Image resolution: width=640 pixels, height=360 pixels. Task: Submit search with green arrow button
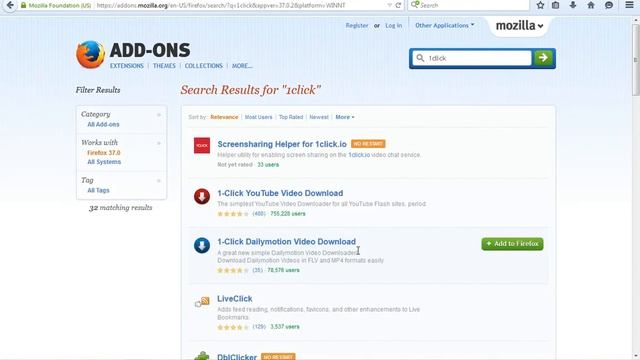(543, 58)
